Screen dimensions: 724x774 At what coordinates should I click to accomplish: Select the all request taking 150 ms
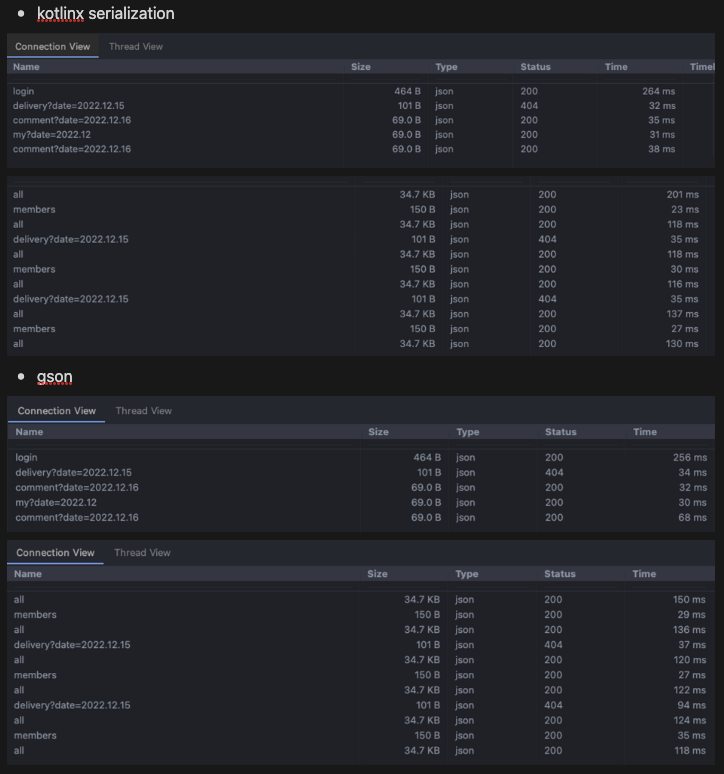tap(361, 599)
